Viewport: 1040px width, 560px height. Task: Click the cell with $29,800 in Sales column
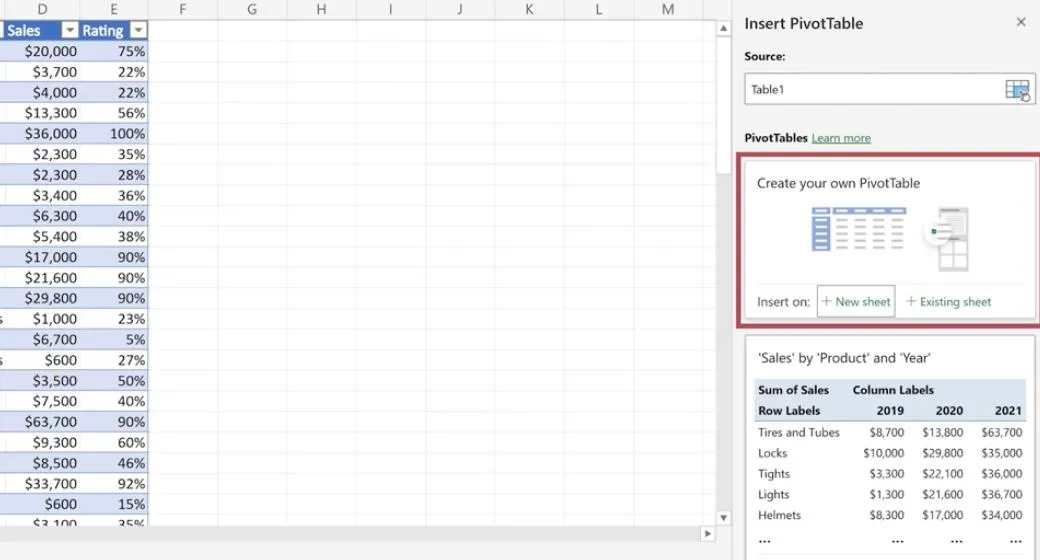(40, 298)
